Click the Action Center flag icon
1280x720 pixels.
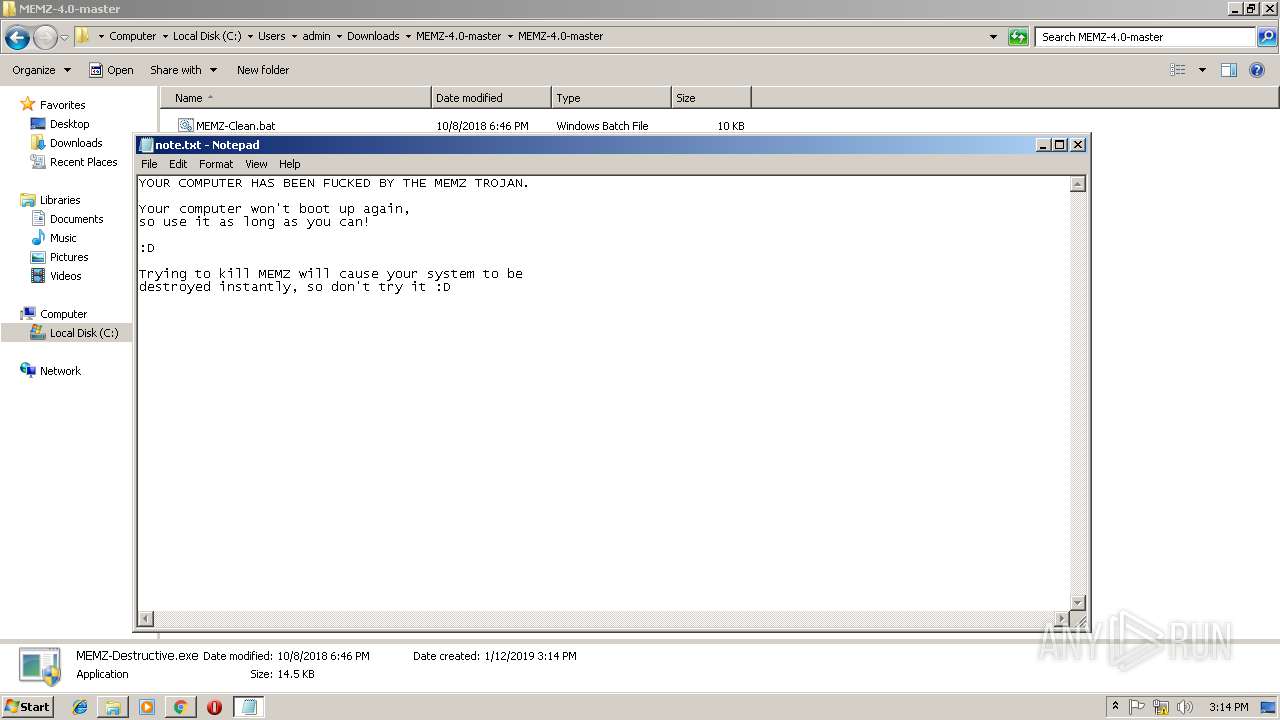coord(1137,707)
